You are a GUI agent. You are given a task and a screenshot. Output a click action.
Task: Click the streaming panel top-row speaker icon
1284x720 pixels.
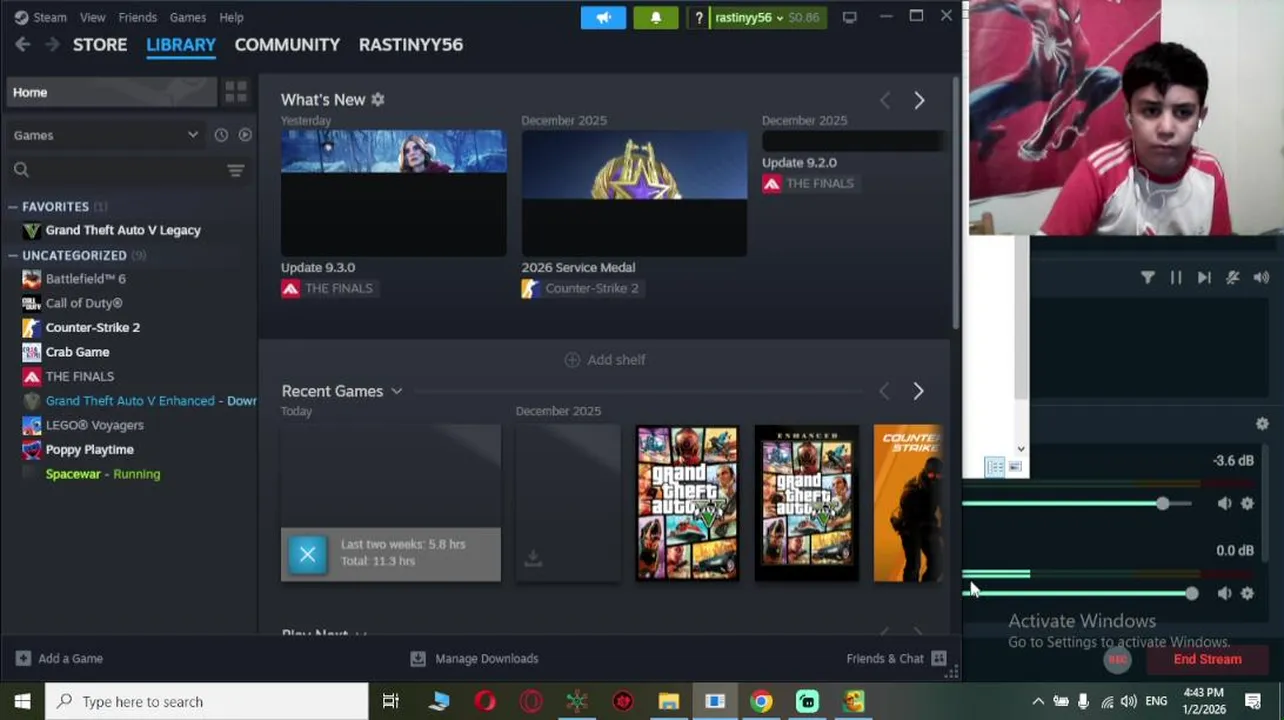point(1261,277)
